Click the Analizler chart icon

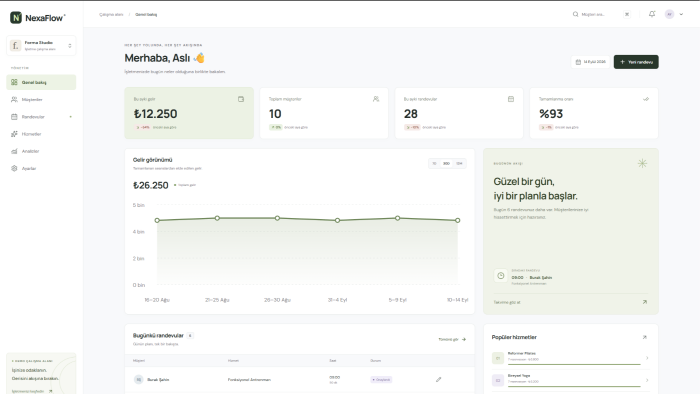click(x=14, y=151)
